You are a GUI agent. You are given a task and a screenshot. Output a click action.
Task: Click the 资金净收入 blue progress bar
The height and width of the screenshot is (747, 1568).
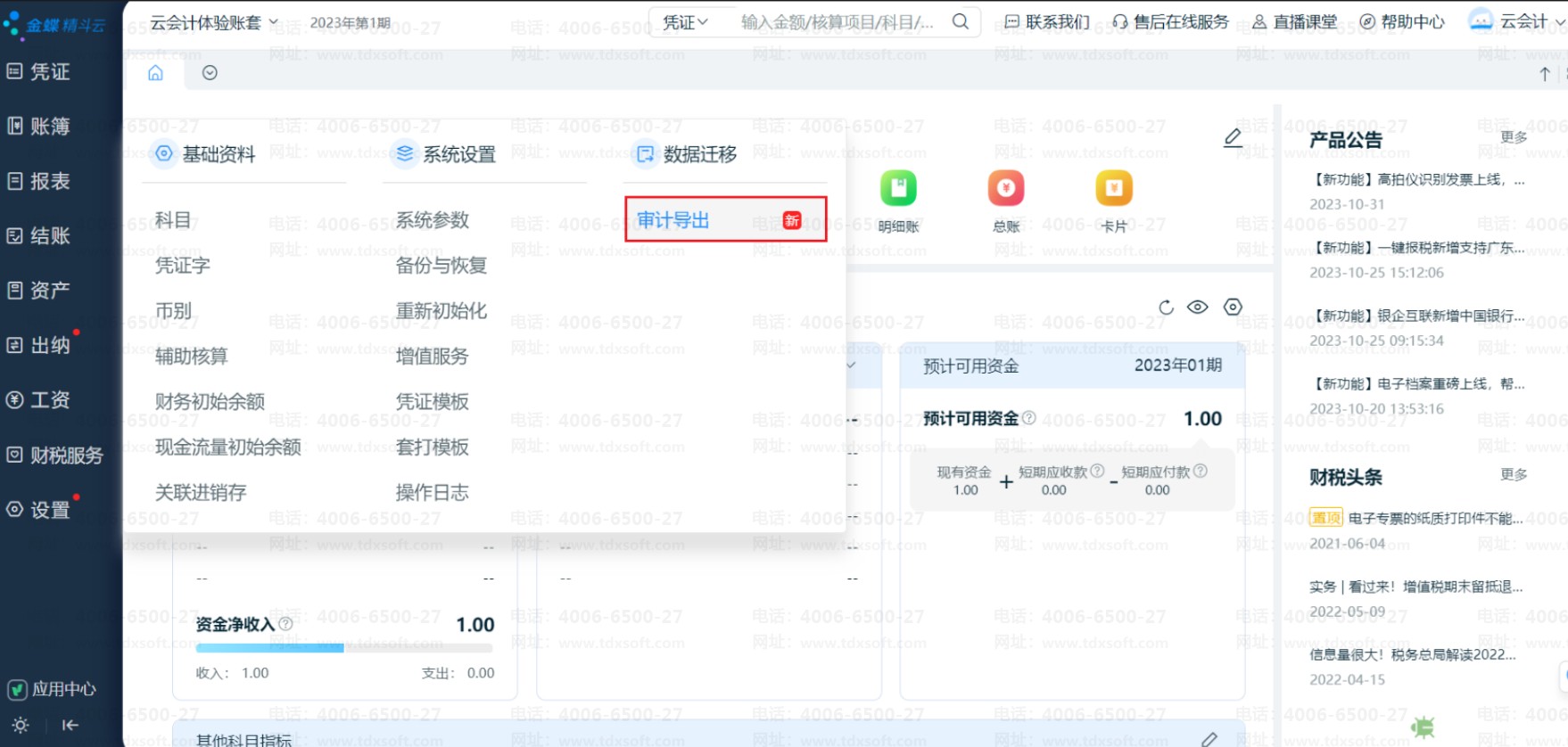pyautogui.click(x=270, y=648)
